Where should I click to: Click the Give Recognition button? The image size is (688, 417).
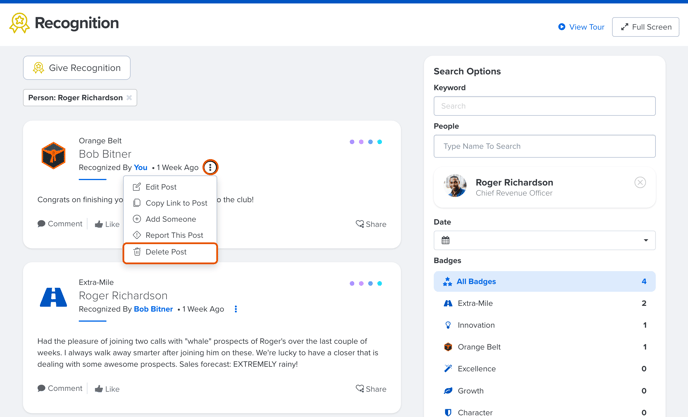click(x=77, y=68)
